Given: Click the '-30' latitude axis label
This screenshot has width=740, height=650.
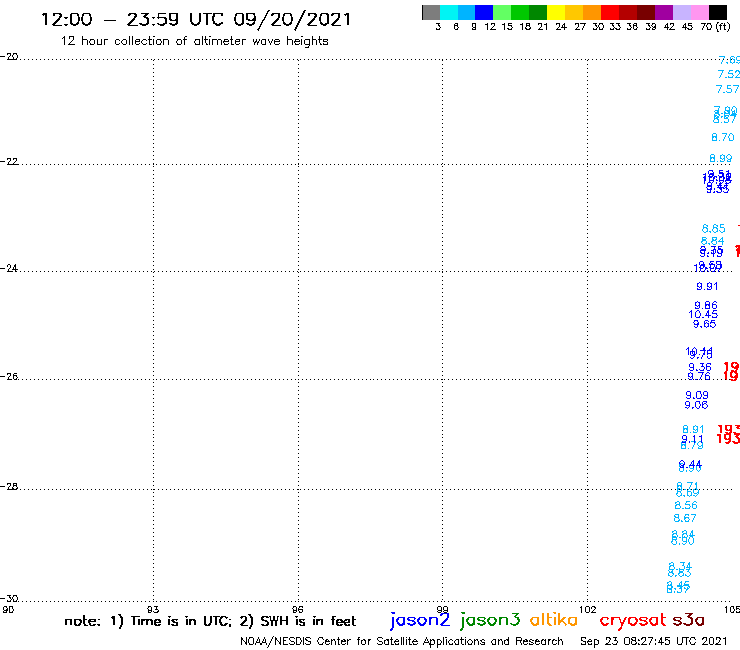Looking at the screenshot, I should pos(9,599).
